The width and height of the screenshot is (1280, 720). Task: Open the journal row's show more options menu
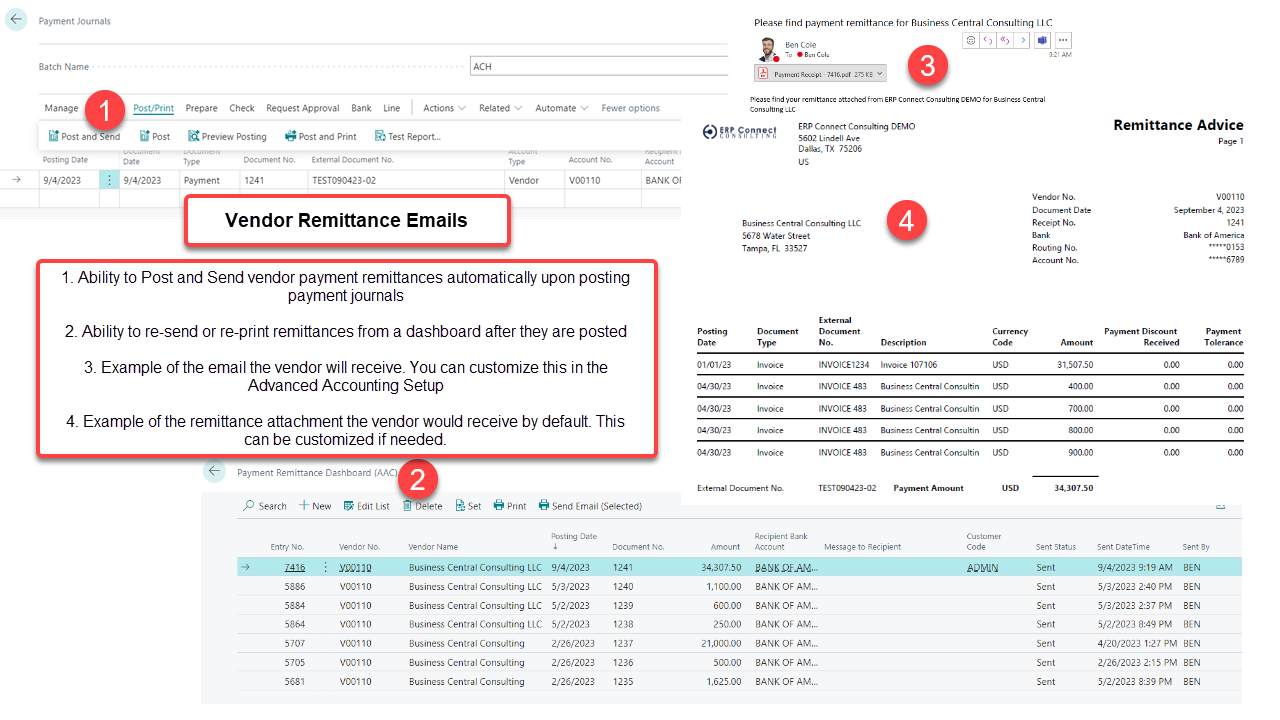[109, 180]
